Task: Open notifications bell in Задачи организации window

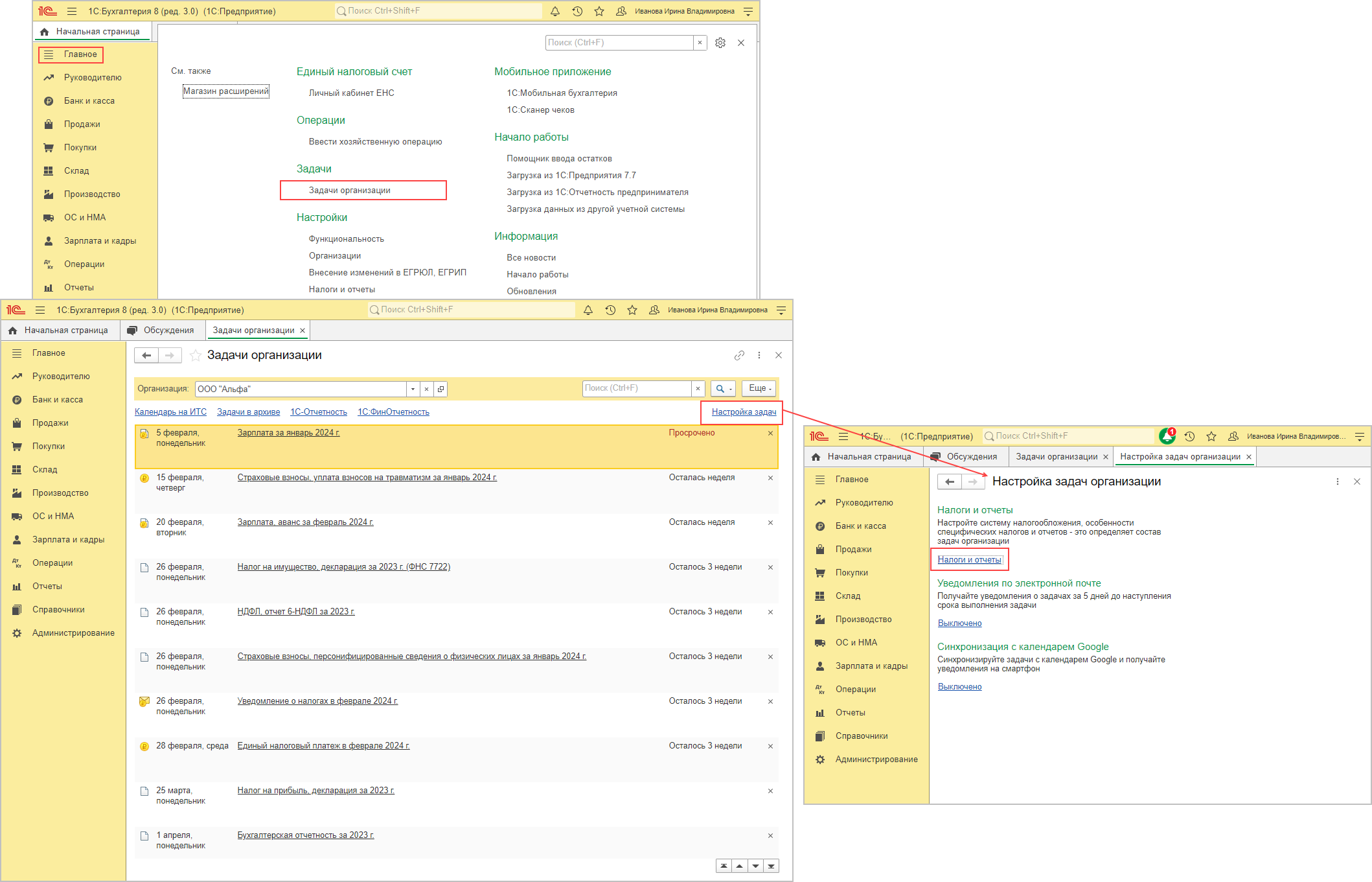Action: point(588,310)
